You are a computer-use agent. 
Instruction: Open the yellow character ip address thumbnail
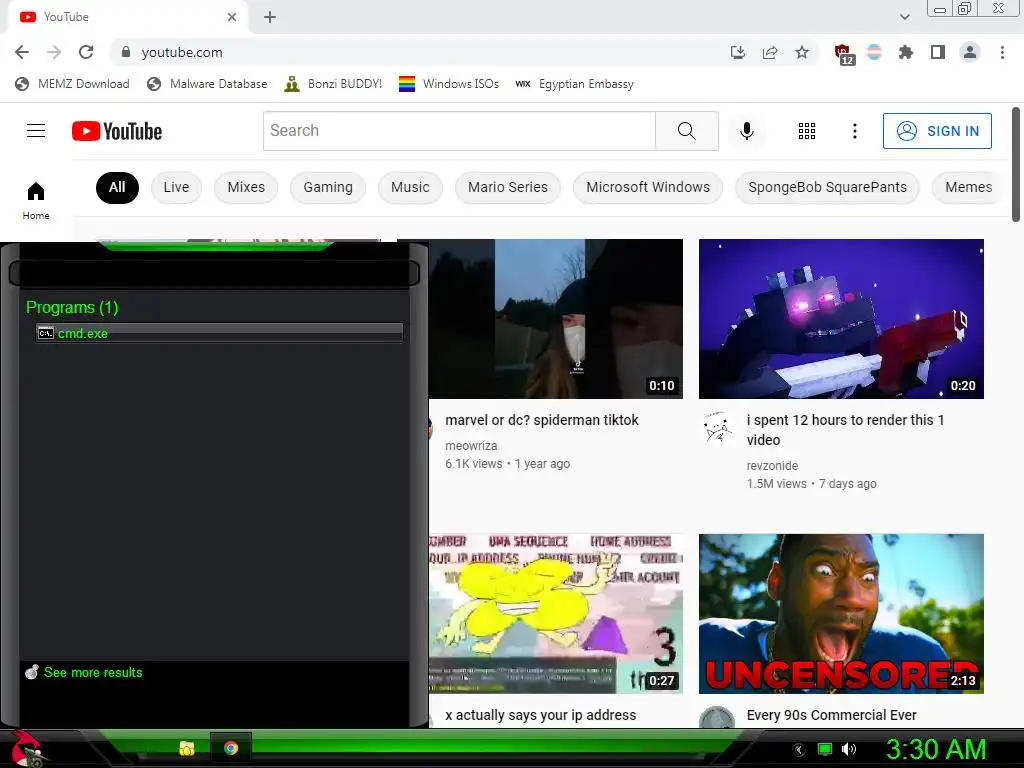click(x=556, y=614)
